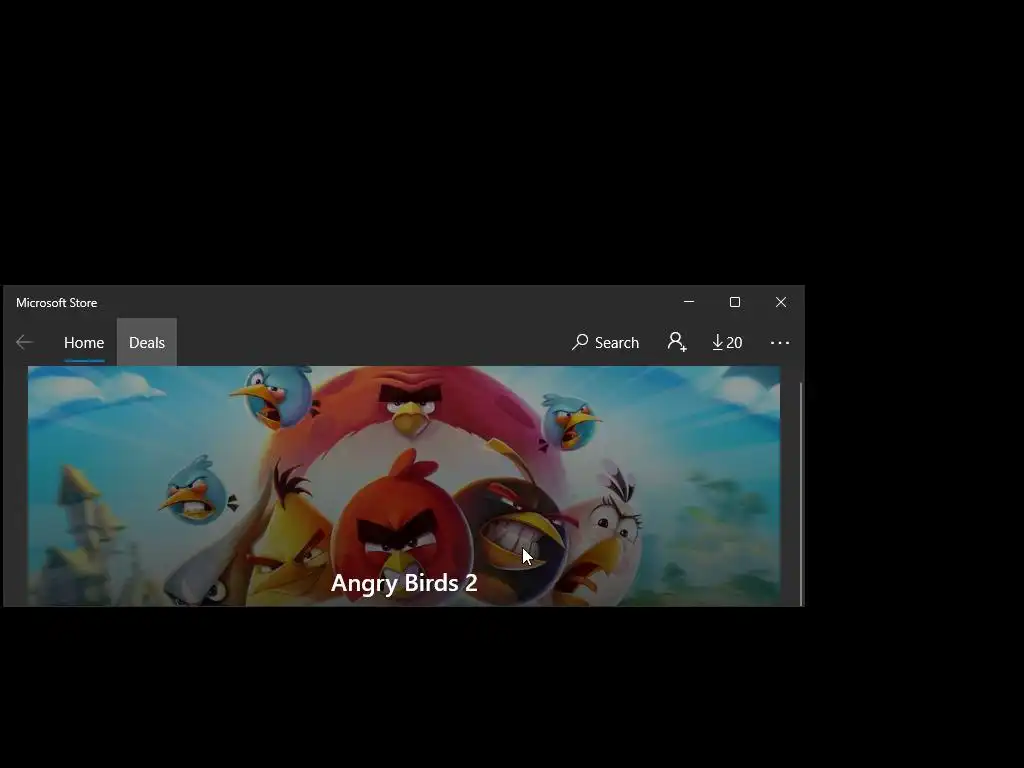Minimize the Microsoft Store window
This screenshot has width=1024, height=768.
(x=689, y=302)
